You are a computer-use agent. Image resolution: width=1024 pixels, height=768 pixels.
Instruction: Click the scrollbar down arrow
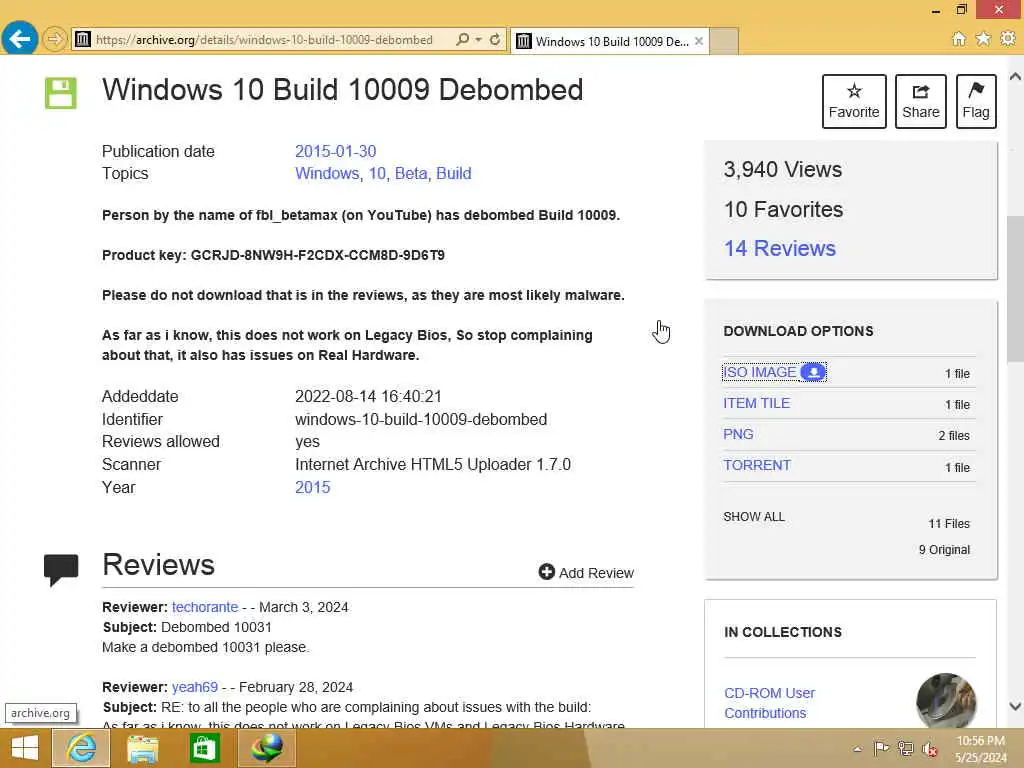coord(1015,706)
